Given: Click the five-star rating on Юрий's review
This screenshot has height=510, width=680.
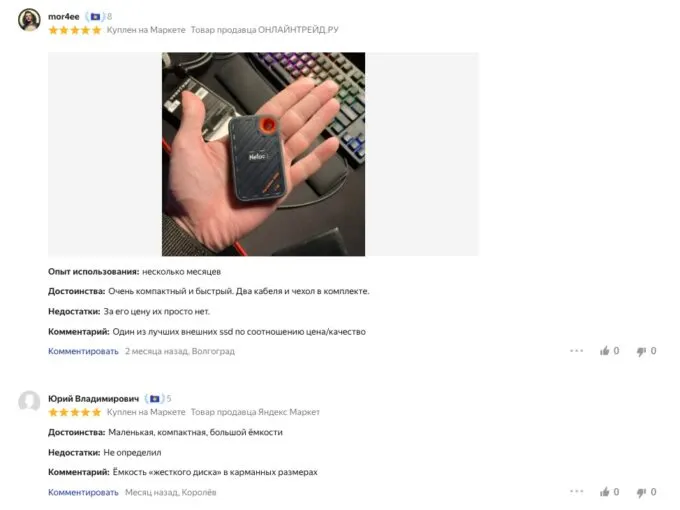Looking at the screenshot, I should (75, 412).
